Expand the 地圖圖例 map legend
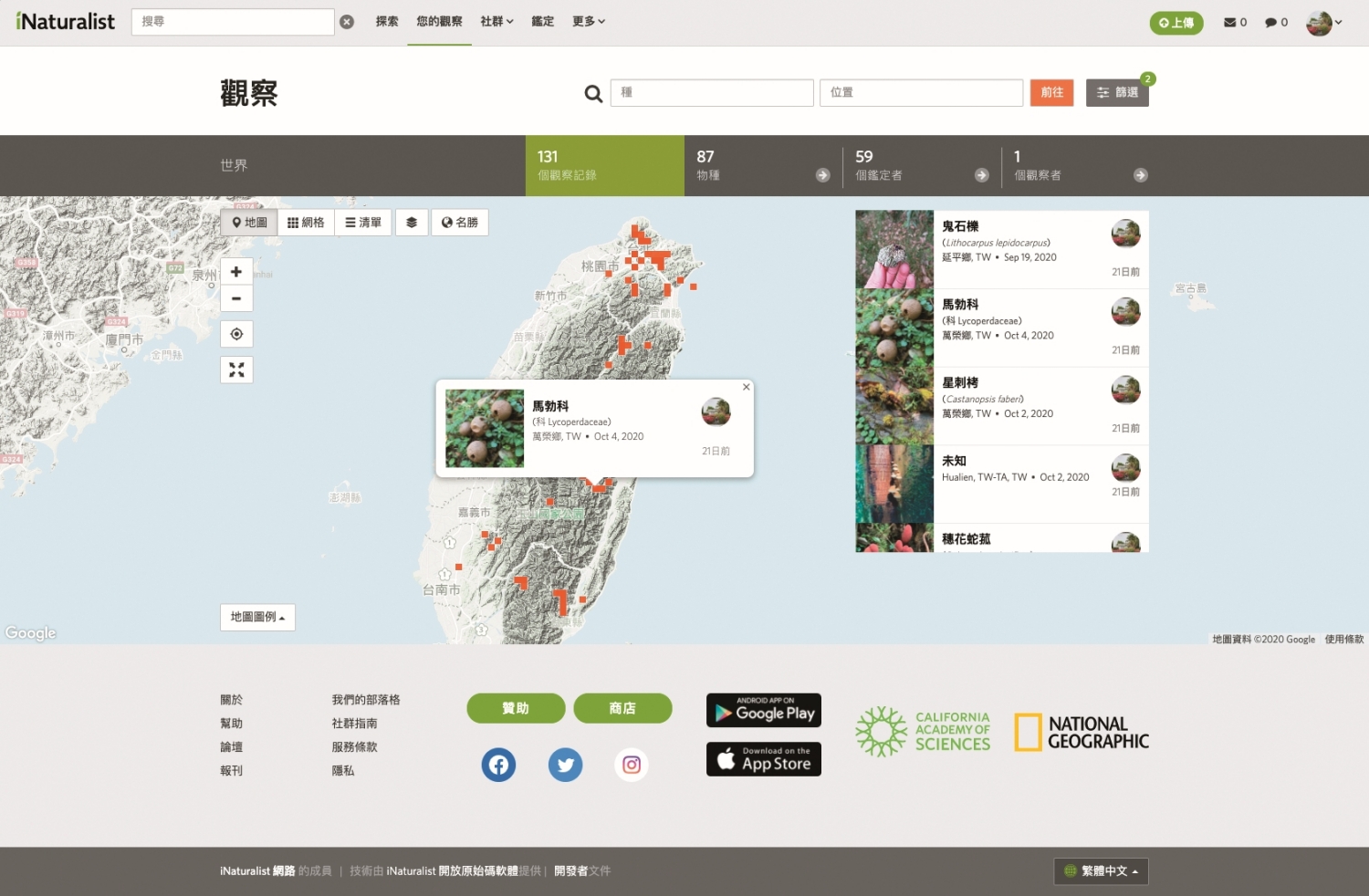 pyautogui.click(x=256, y=617)
